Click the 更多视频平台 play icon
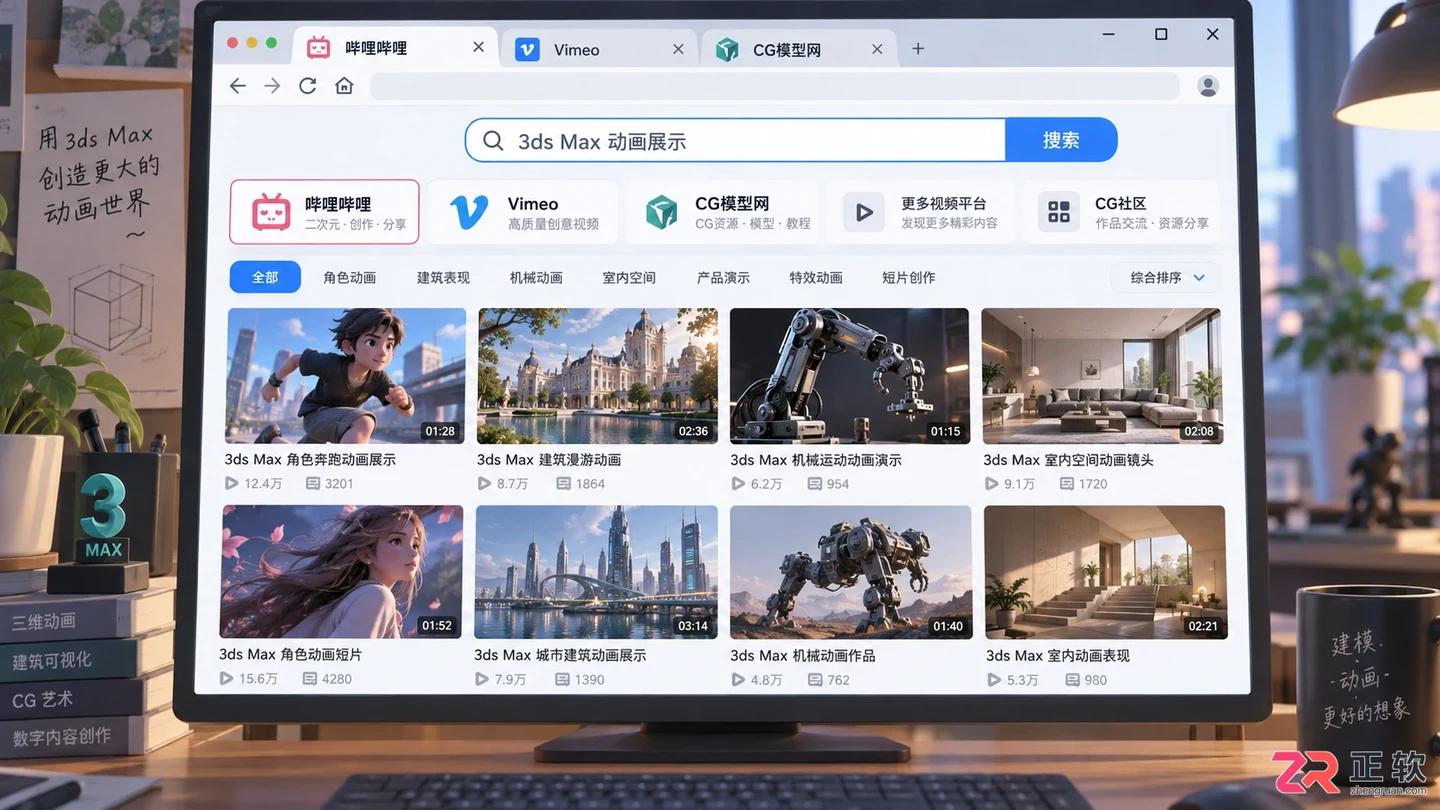Image resolution: width=1440 pixels, height=810 pixels. pyautogui.click(x=864, y=212)
